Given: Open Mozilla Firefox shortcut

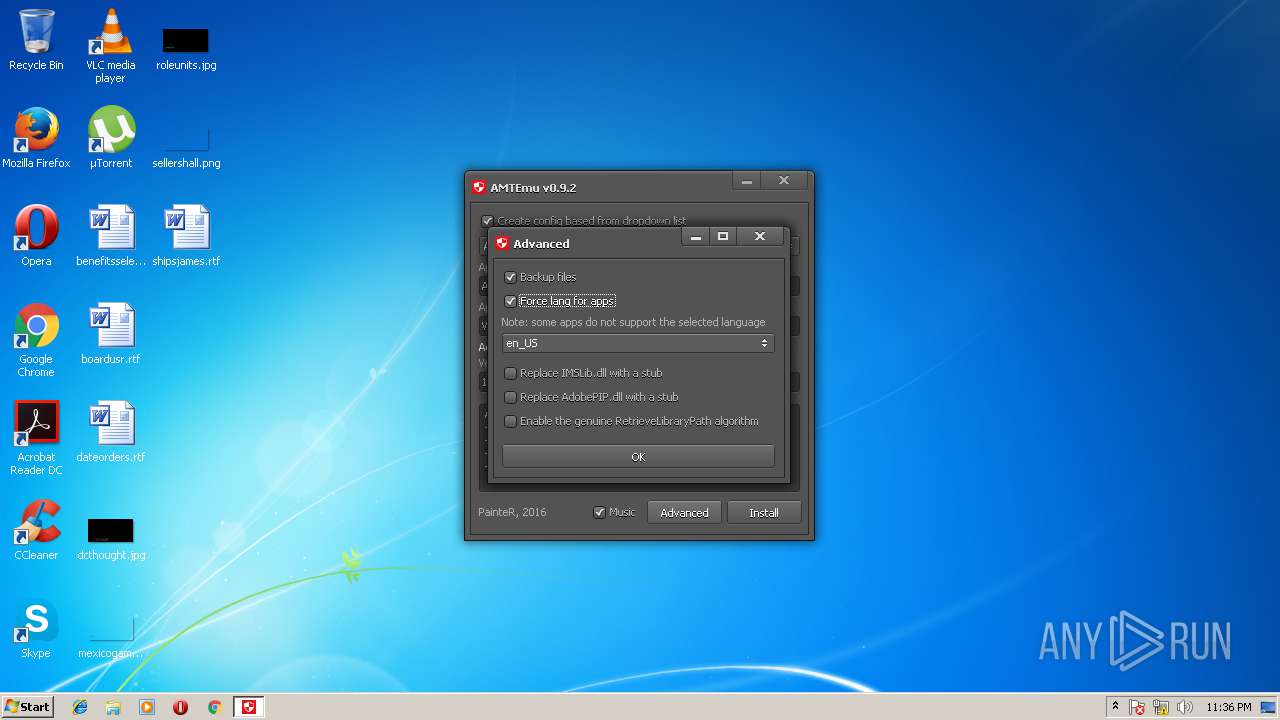Looking at the screenshot, I should (36, 138).
